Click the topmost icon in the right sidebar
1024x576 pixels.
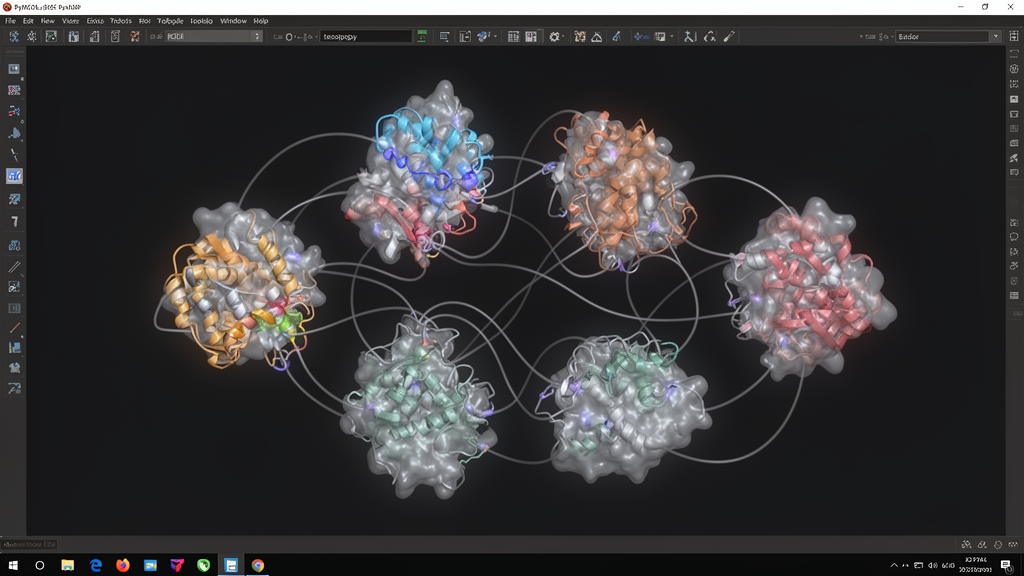pos(1014,54)
